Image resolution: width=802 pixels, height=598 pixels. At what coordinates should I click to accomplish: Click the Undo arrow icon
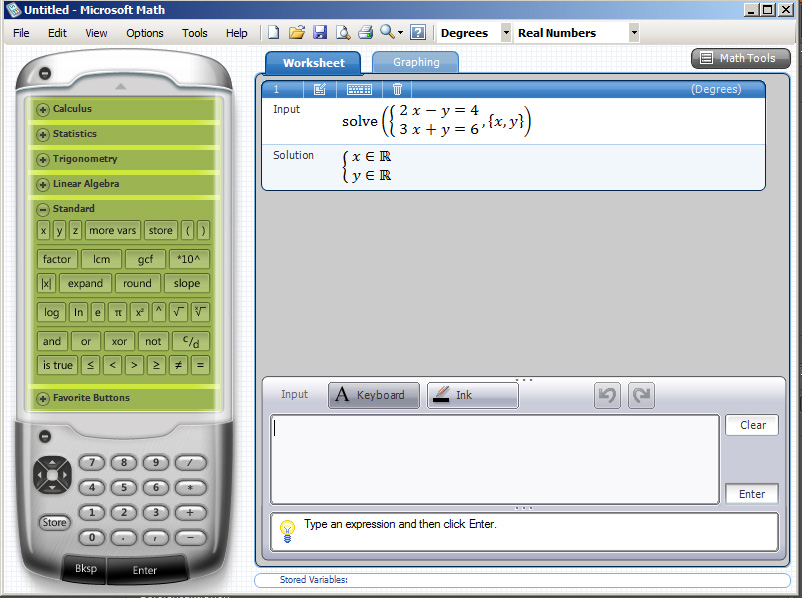click(607, 395)
